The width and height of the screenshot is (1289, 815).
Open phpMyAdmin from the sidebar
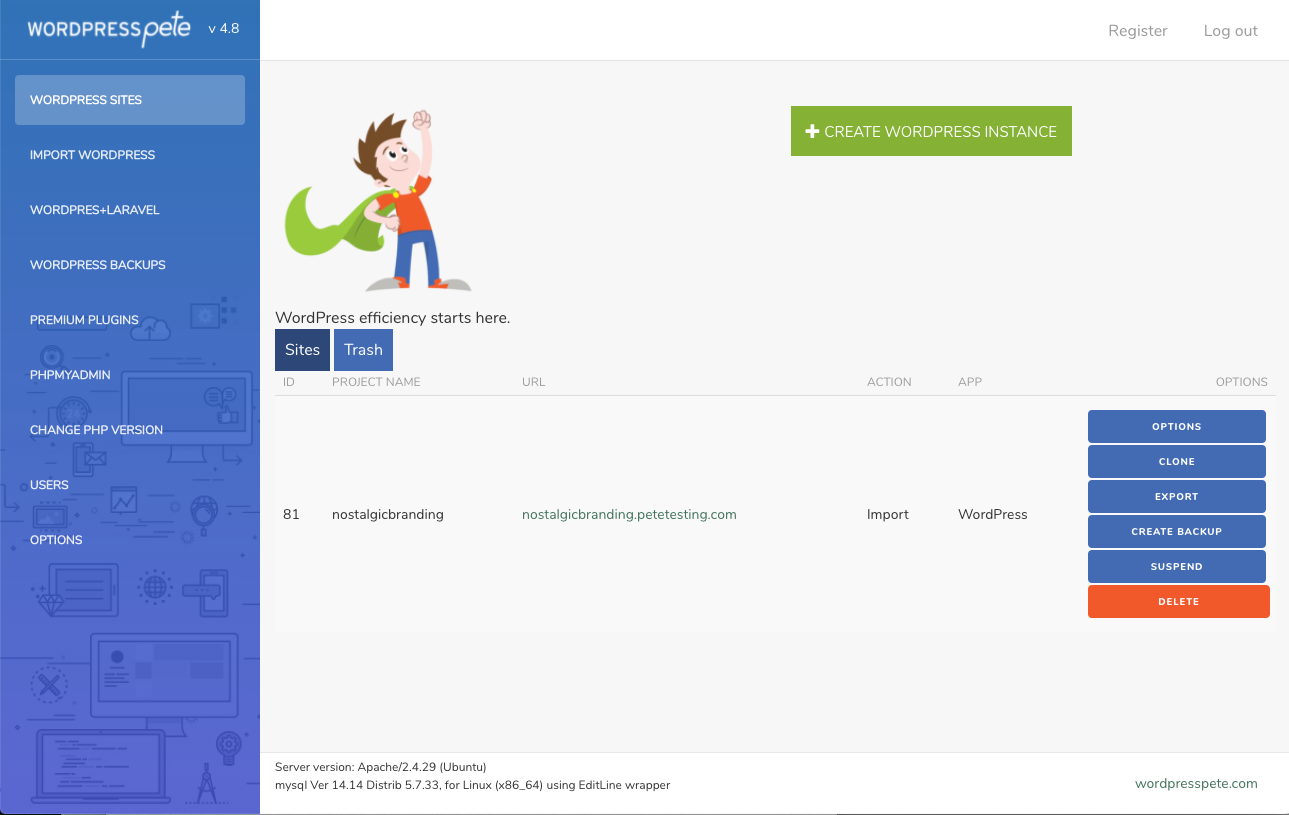coord(130,375)
